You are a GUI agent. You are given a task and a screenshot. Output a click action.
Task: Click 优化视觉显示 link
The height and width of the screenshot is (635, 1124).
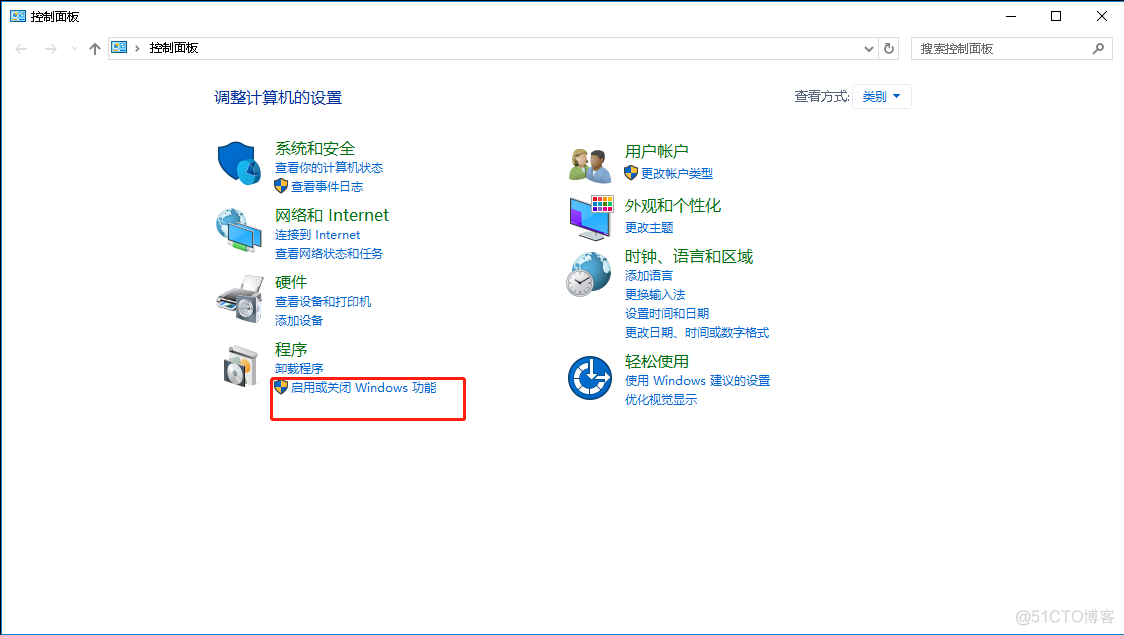point(661,400)
